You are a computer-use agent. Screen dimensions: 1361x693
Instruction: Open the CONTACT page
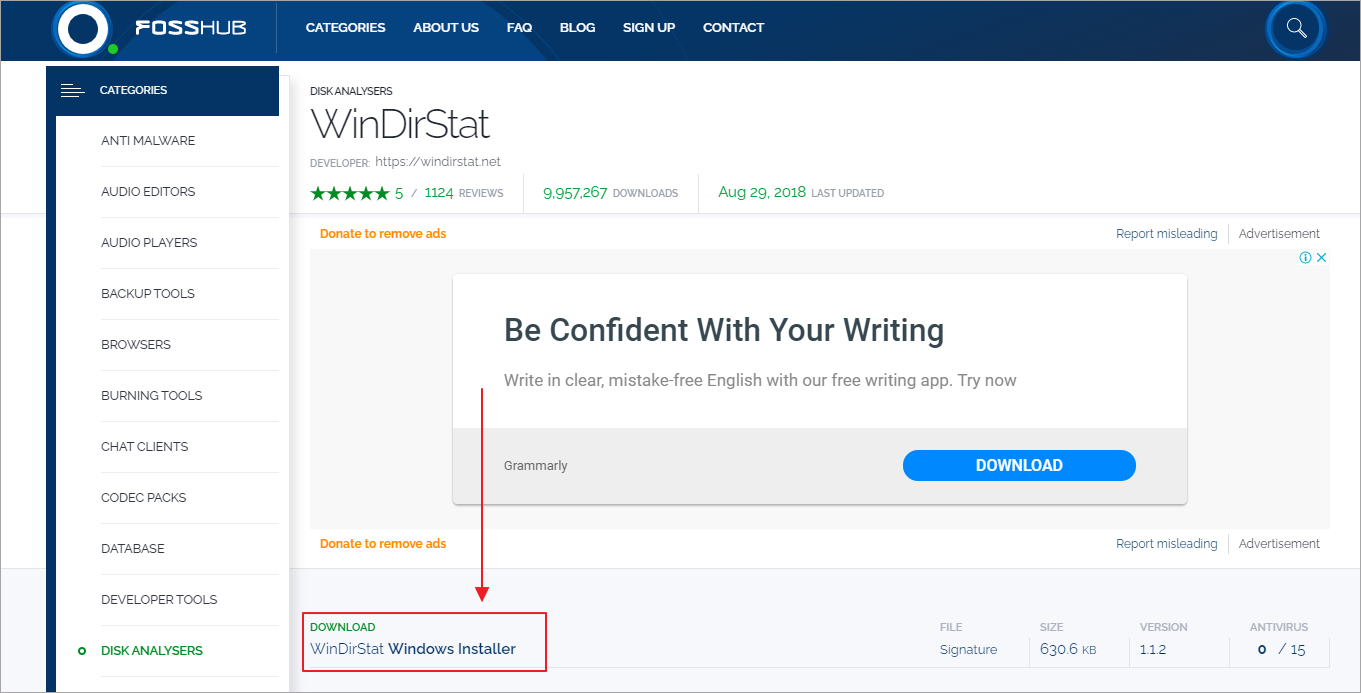click(733, 28)
